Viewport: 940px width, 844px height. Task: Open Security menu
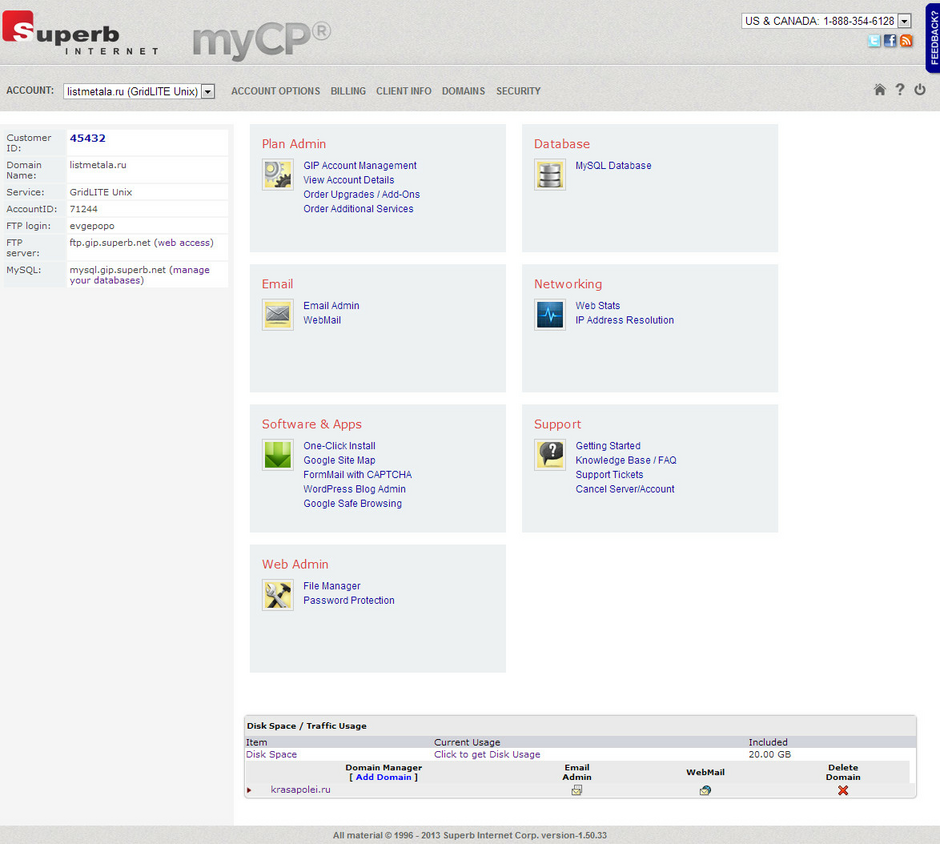point(519,91)
